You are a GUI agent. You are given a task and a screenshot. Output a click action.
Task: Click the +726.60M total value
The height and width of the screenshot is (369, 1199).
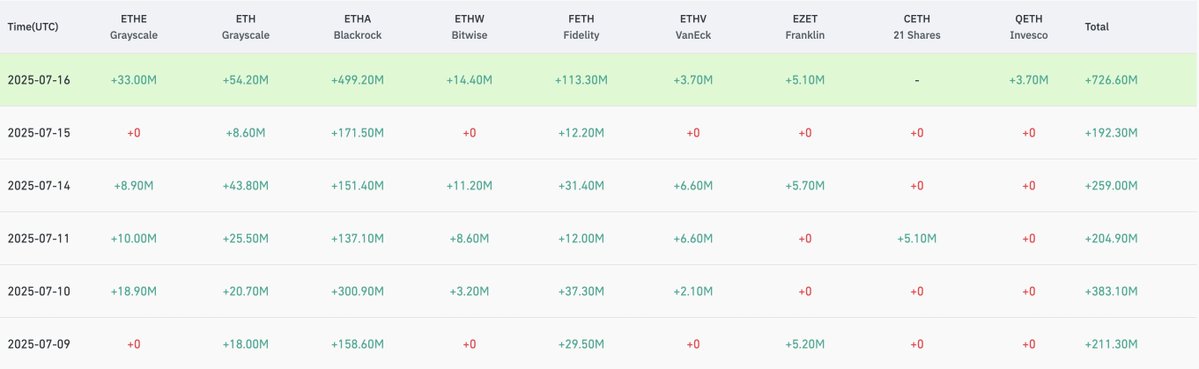(1111, 79)
